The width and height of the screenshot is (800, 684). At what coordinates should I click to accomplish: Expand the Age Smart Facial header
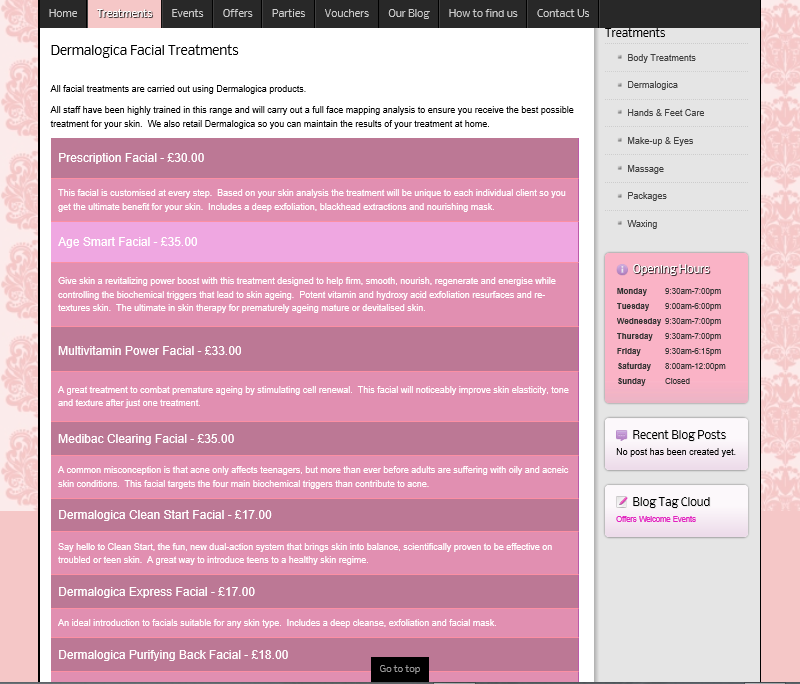click(314, 242)
